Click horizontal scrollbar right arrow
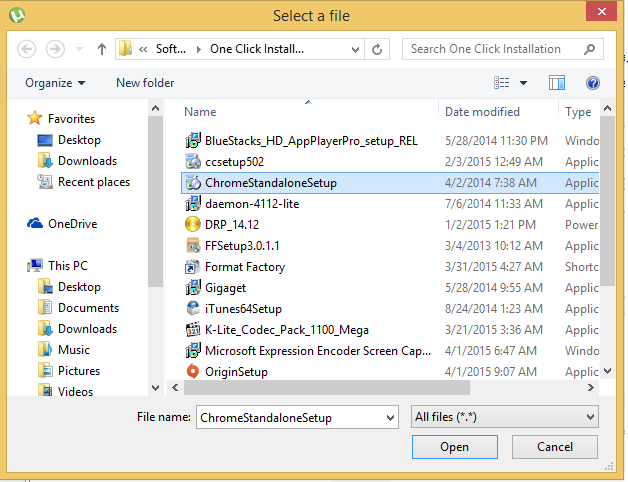Screen dimensions: 628x482 pyautogui.click(x=590, y=387)
